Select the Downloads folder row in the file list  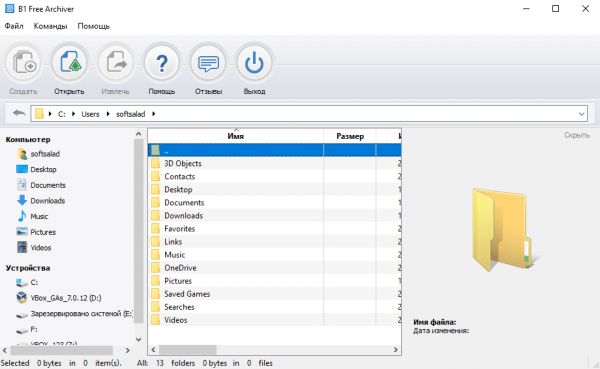(x=274, y=216)
